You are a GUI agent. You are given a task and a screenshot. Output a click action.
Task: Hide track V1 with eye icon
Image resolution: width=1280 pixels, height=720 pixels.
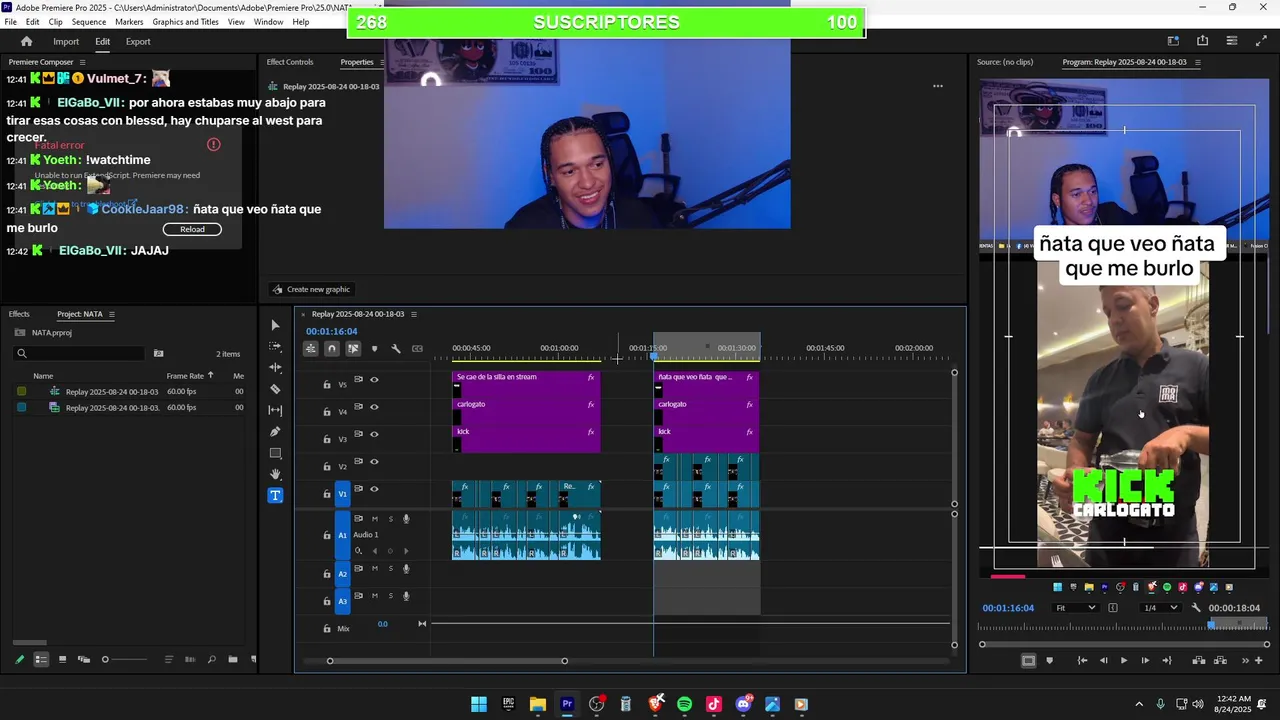tap(374, 489)
